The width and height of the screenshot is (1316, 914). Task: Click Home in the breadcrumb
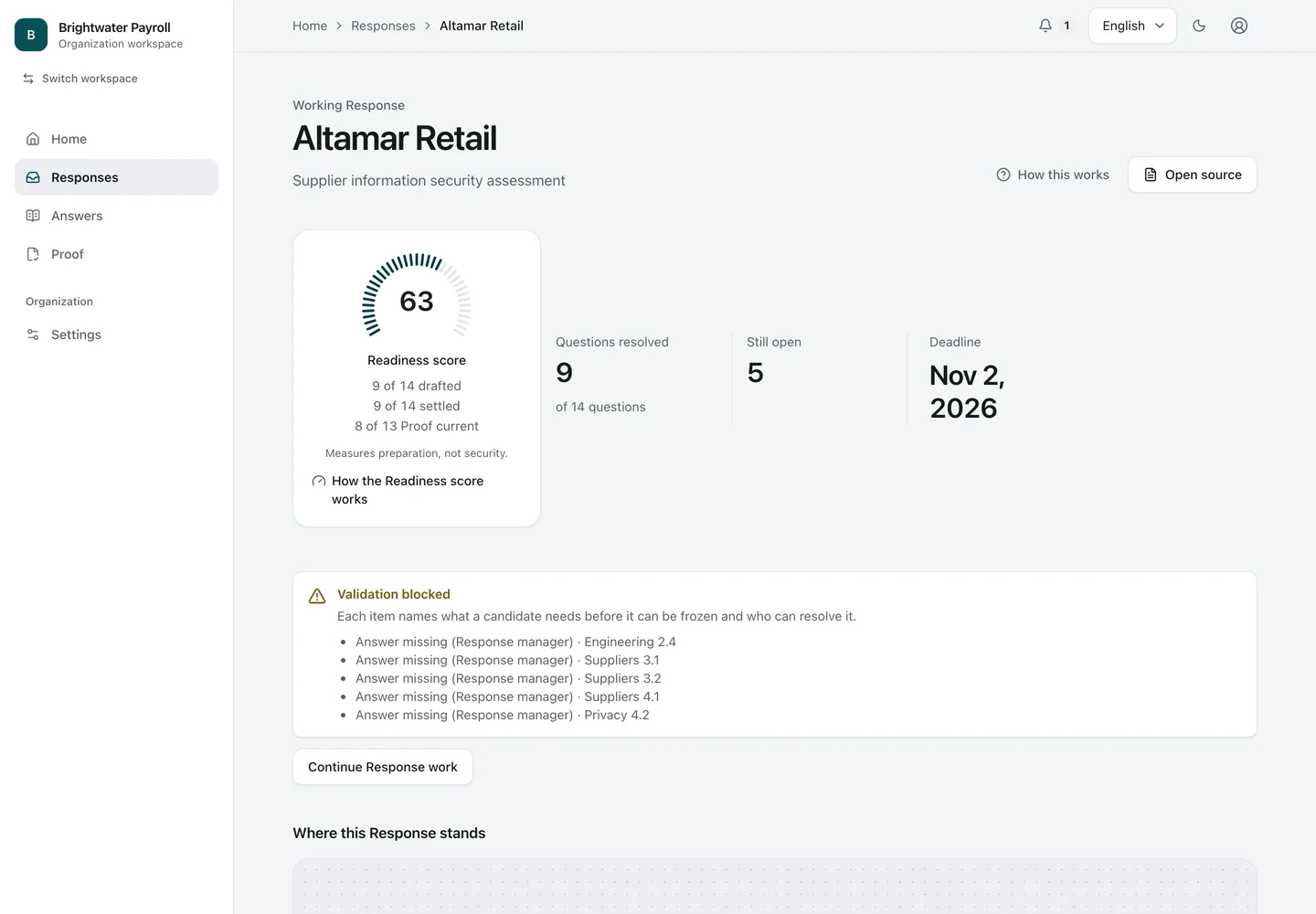(310, 26)
